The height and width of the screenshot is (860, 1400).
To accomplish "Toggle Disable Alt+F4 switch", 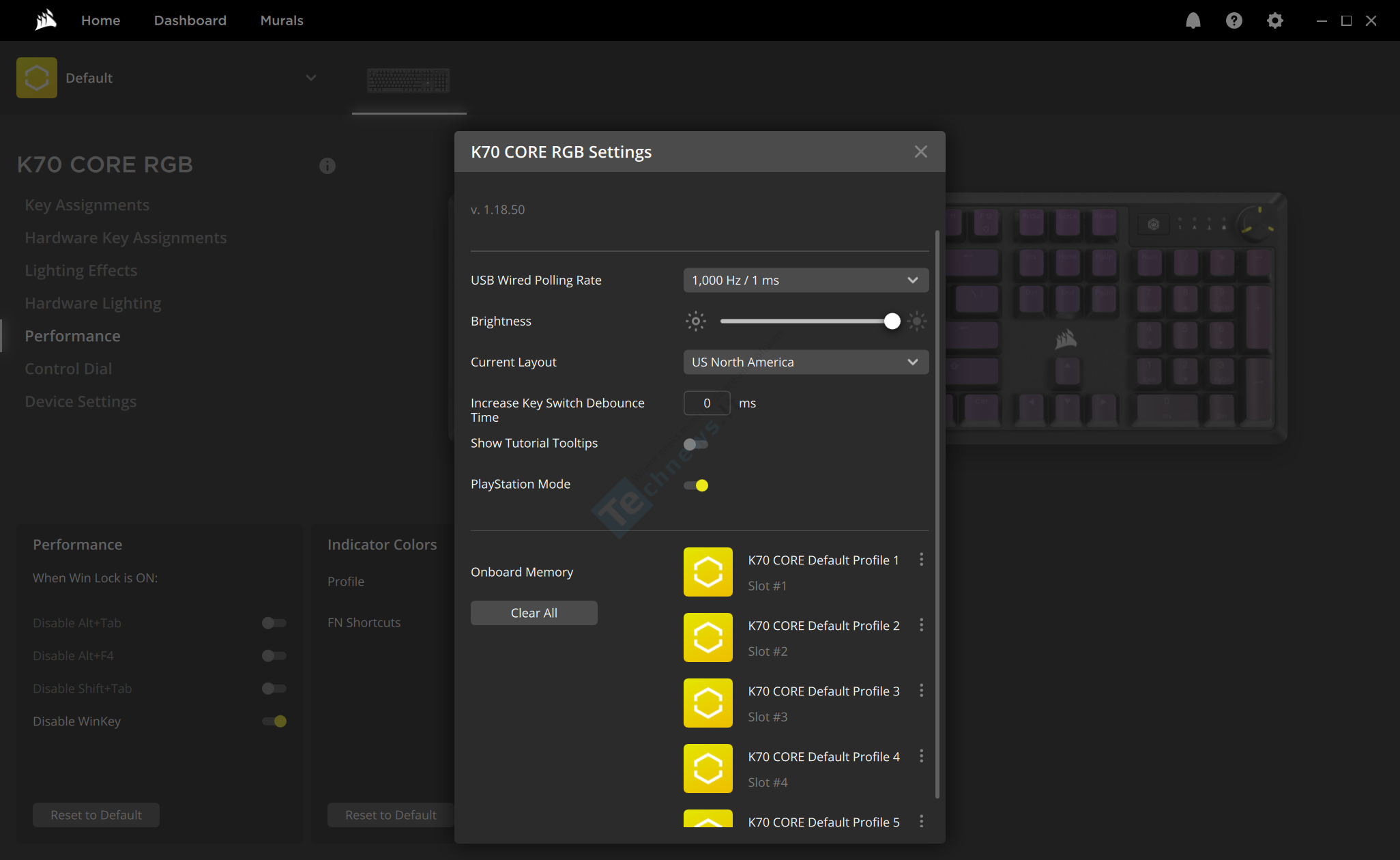I will click(x=274, y=656).
